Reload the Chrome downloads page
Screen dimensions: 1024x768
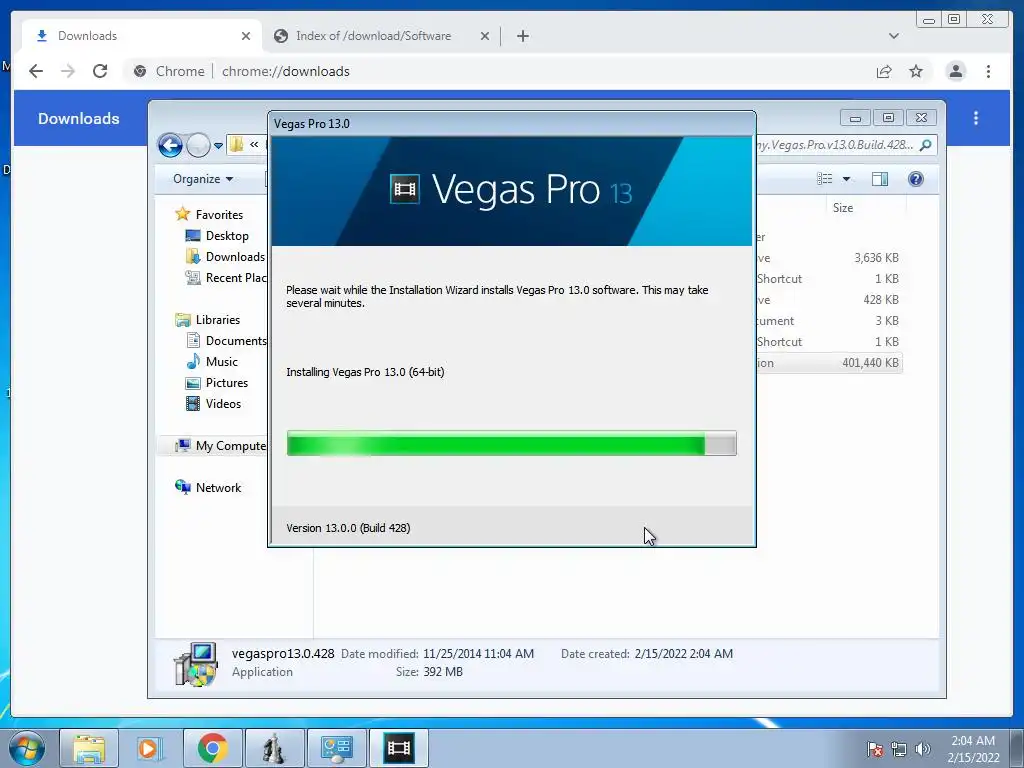click(x=100, y=71)
